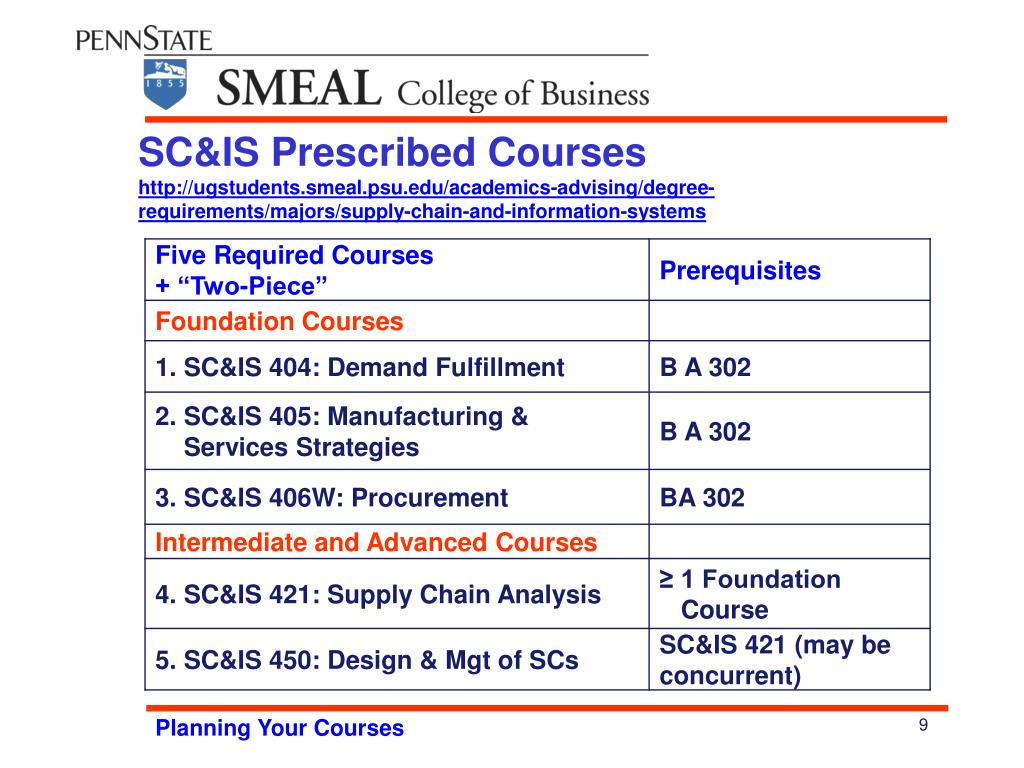
Task: Click the prerequisite cell beside Demand Fulfillment
Action: pyautogui.click(x=705, y=367)
